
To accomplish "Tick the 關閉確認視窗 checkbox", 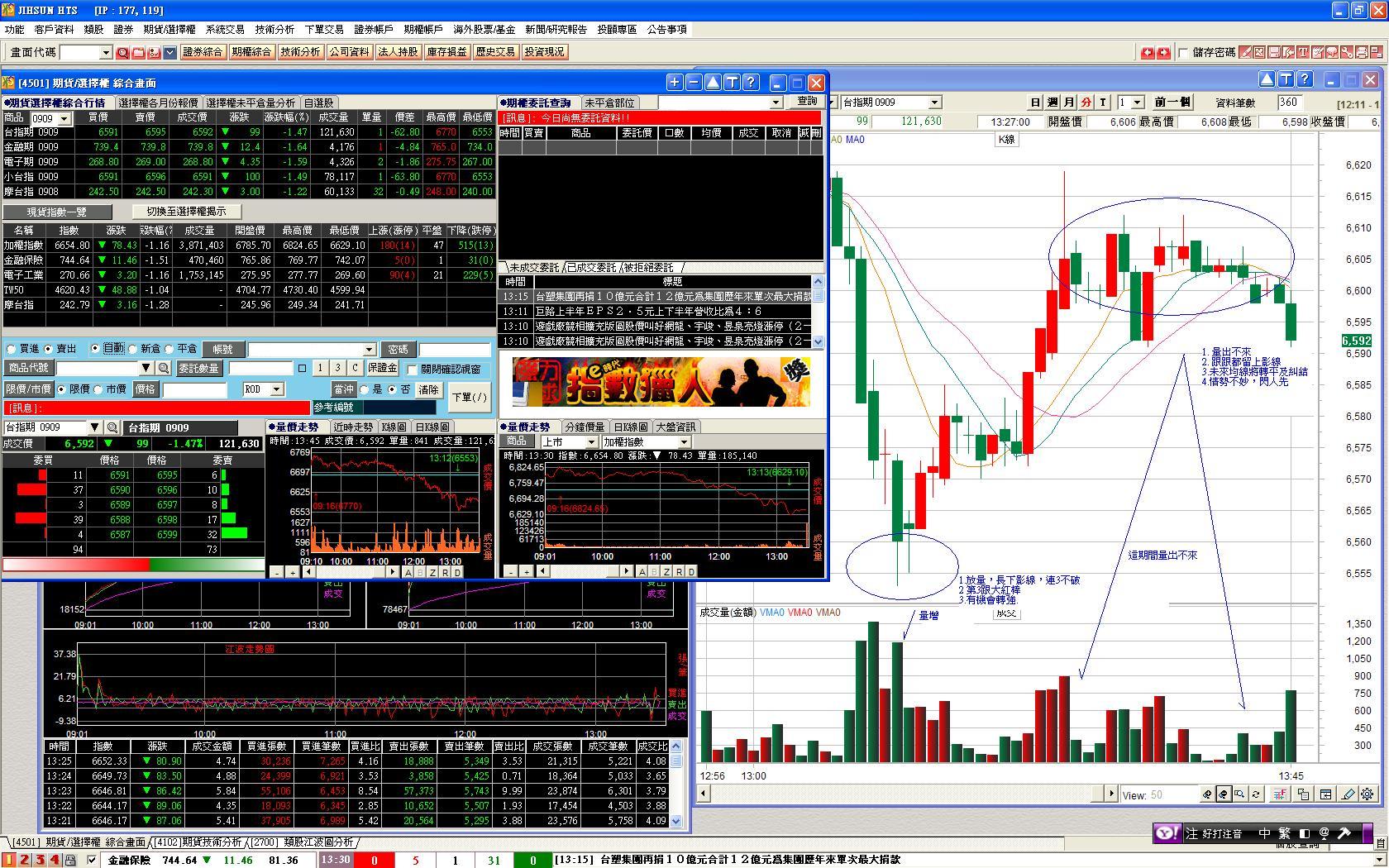I will (412, 370).
